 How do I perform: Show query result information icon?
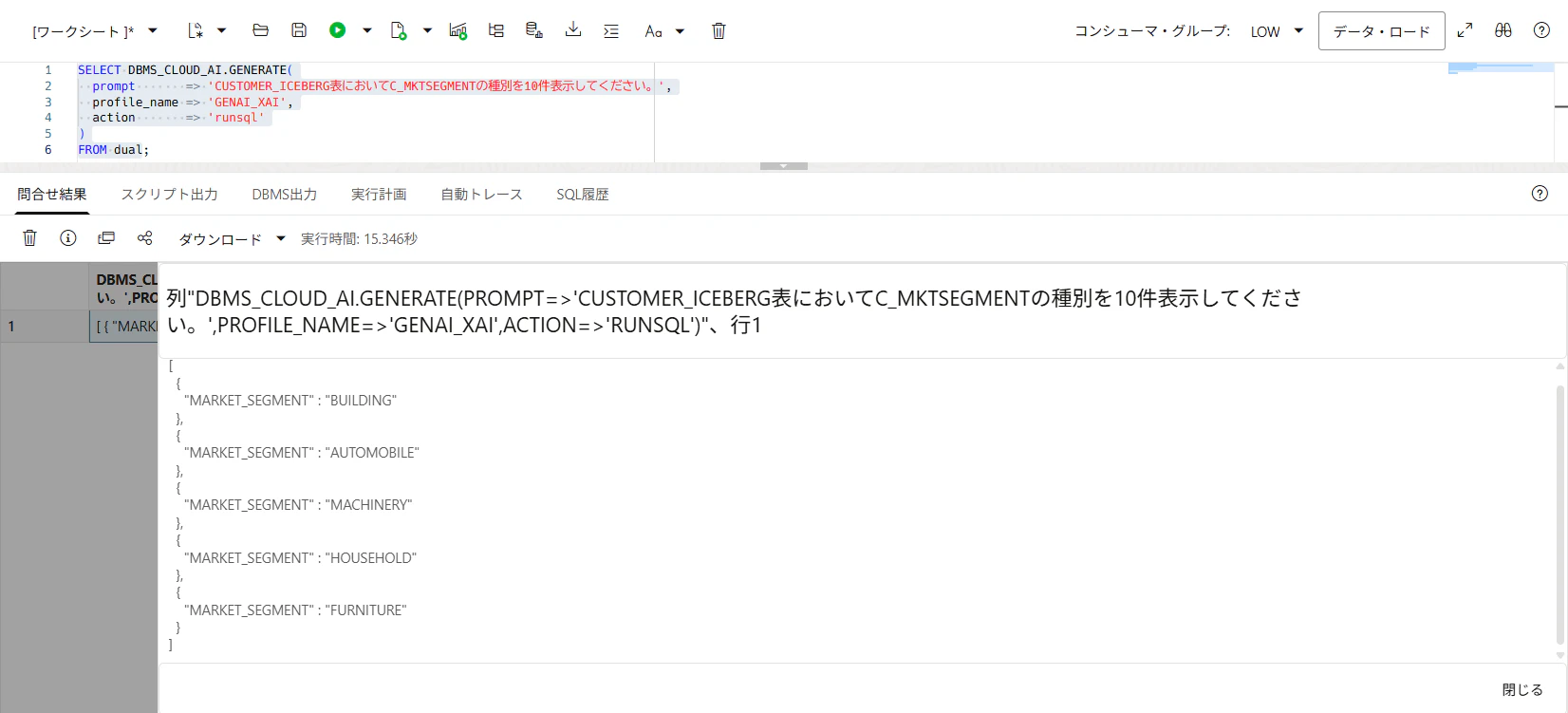68,238
